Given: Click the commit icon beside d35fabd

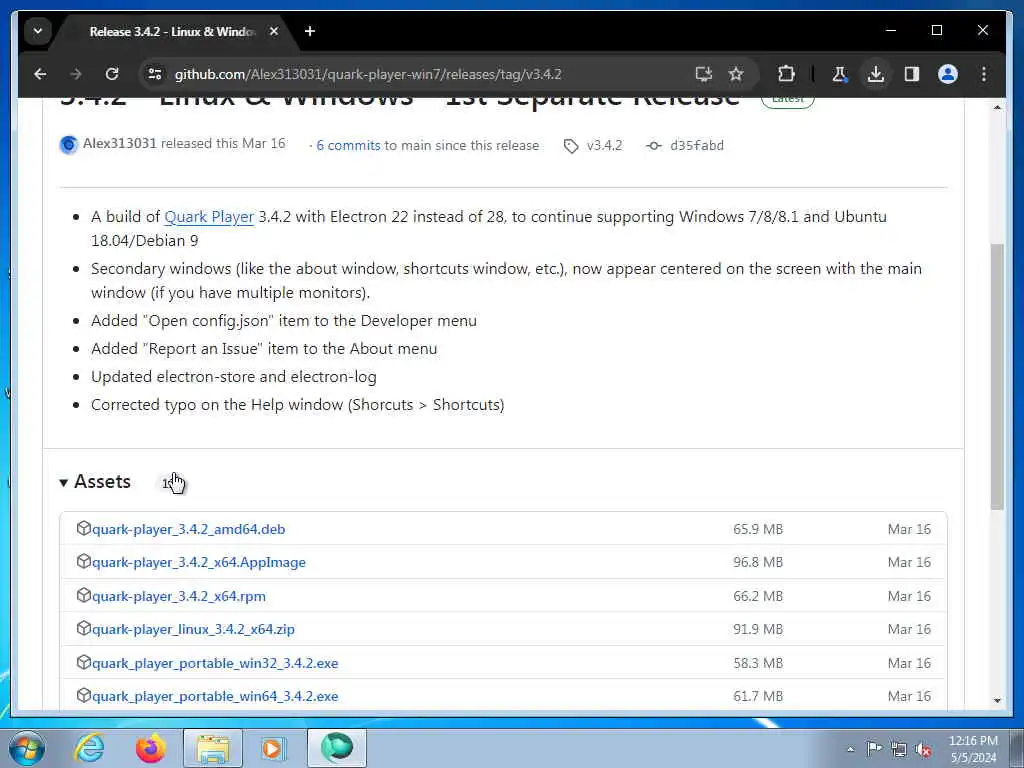Looking at the screenshot, I should pos(654,146).
